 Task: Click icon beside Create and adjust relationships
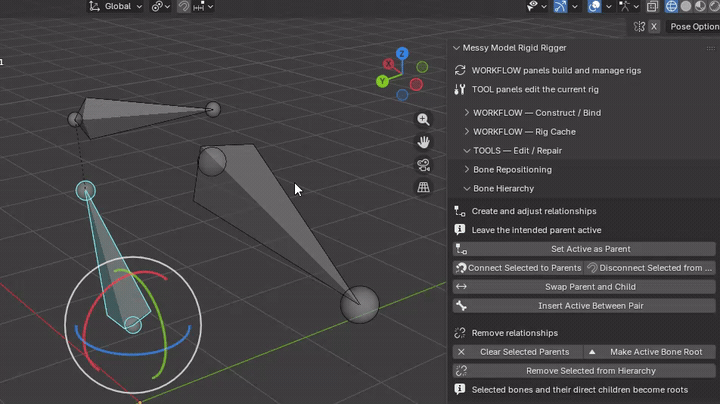click(x=460, y=211)
